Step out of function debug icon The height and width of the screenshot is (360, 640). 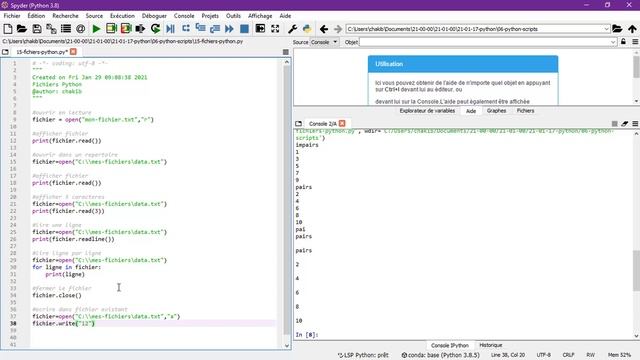click(215, 29)
